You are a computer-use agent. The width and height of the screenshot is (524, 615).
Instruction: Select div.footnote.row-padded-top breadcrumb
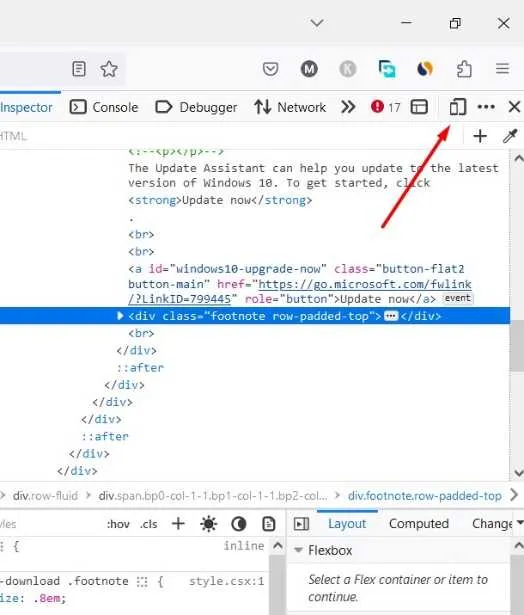(x=425, y=496)
